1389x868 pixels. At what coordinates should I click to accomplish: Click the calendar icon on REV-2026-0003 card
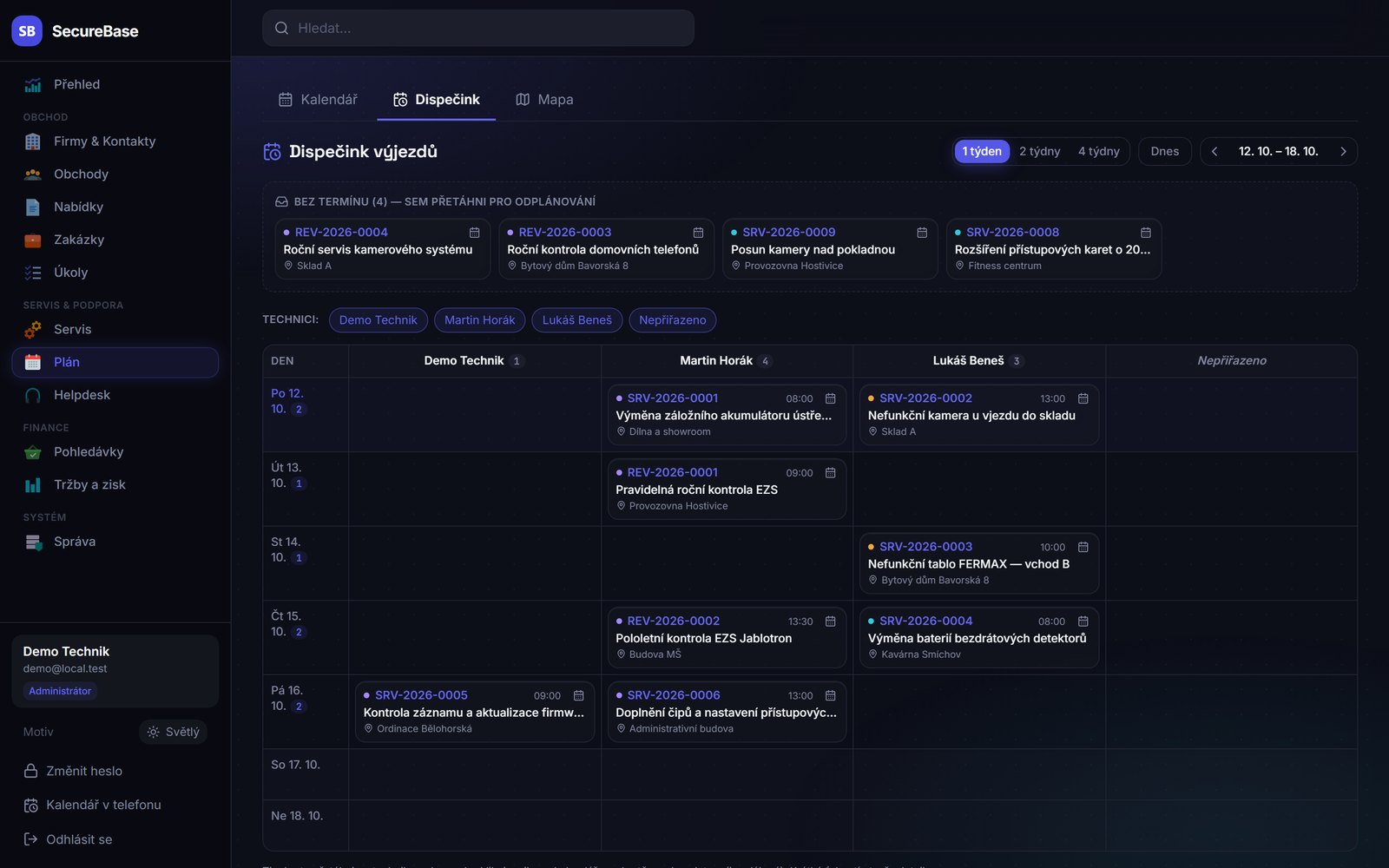pyautogui.click(x=698, y=233)
